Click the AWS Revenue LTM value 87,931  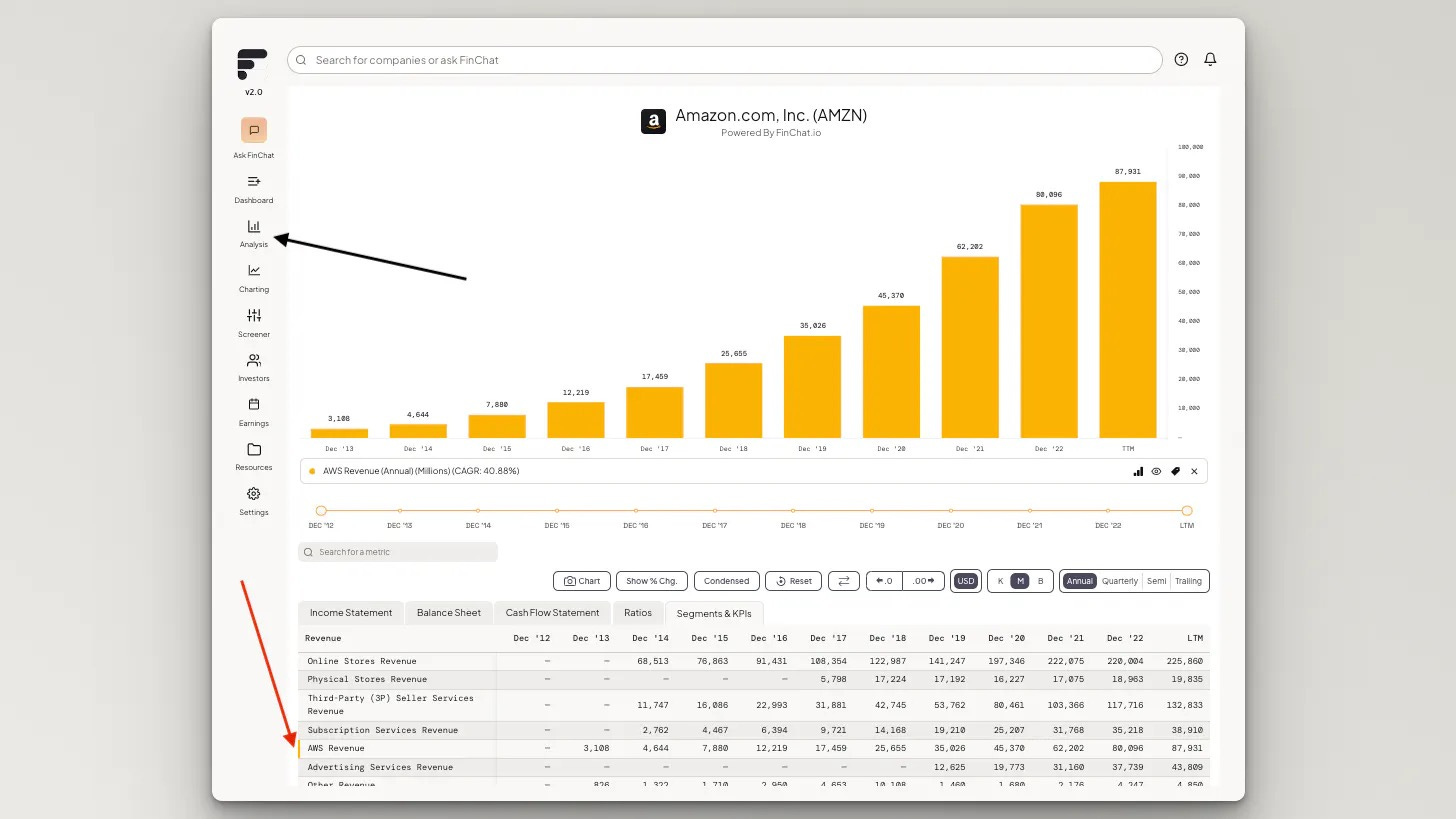[1187, 748]
